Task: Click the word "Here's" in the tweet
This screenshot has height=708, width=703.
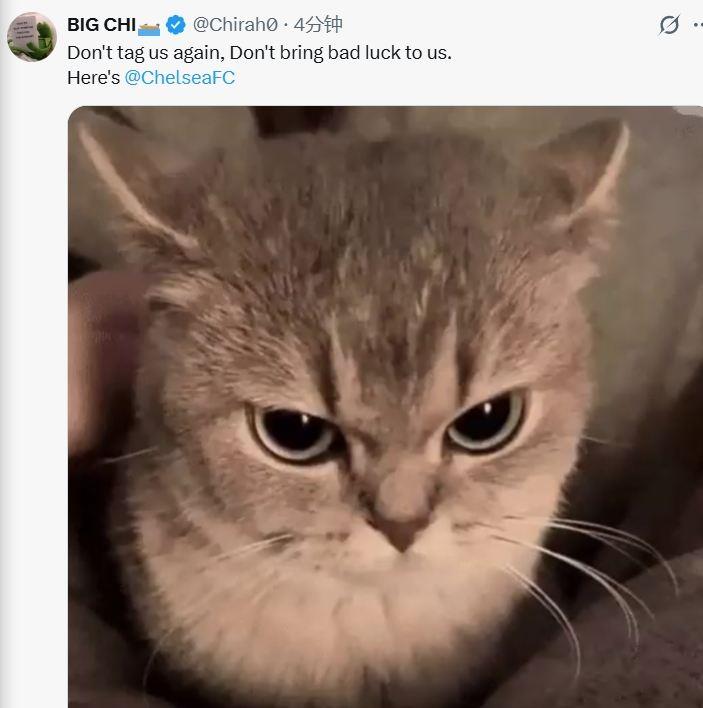Action: [93, 77]
